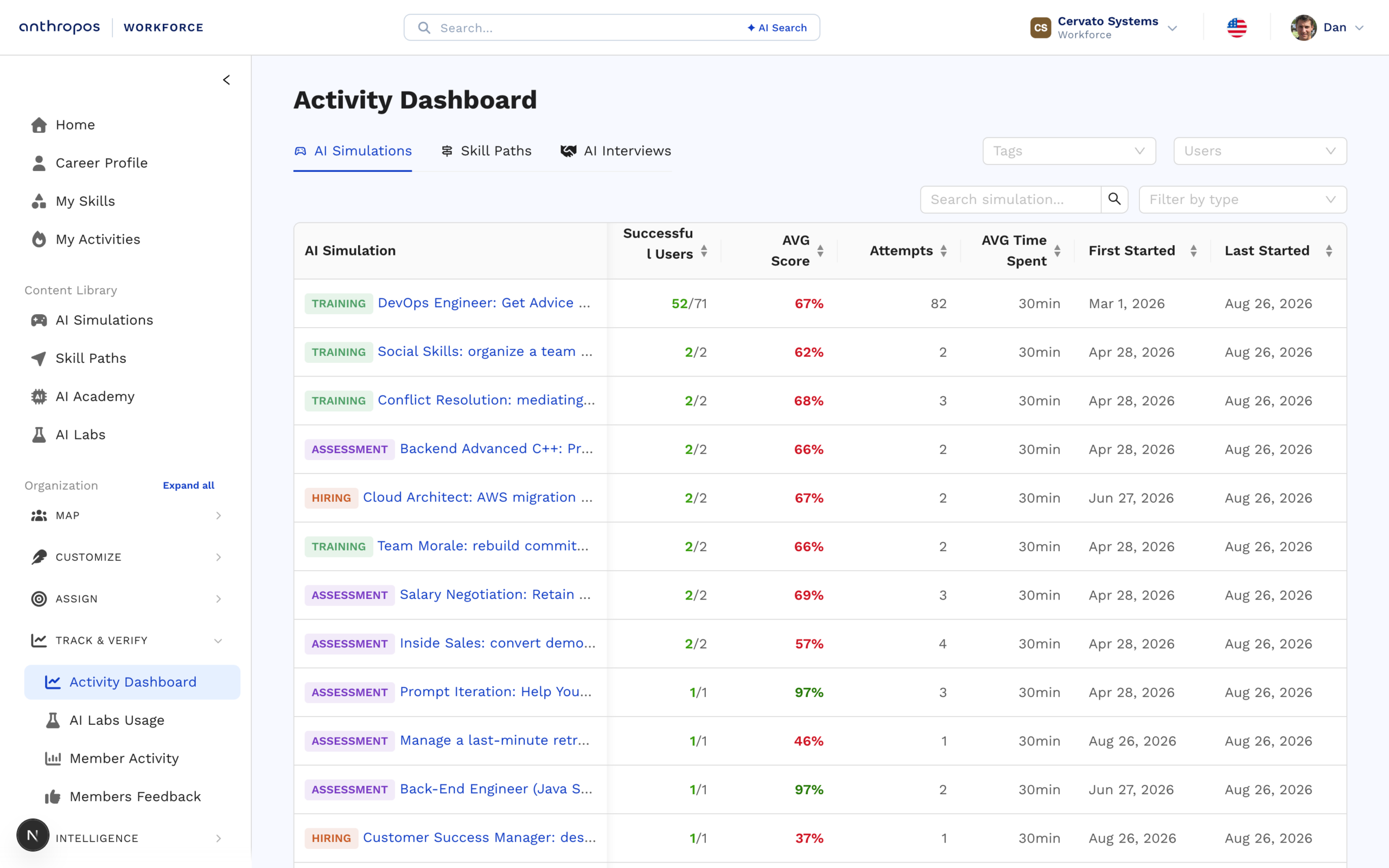The height and width of the screenshot is (868, 1389).
Task: Collapse the sidebar with the arrow icon
Action: tap(226, 80)
